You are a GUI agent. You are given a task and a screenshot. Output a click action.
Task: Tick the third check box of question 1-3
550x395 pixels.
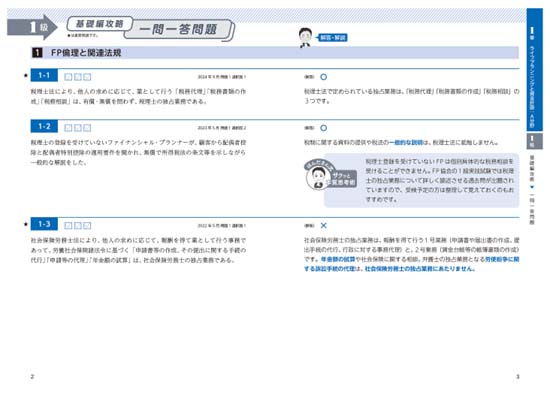(x=87, y=226)
